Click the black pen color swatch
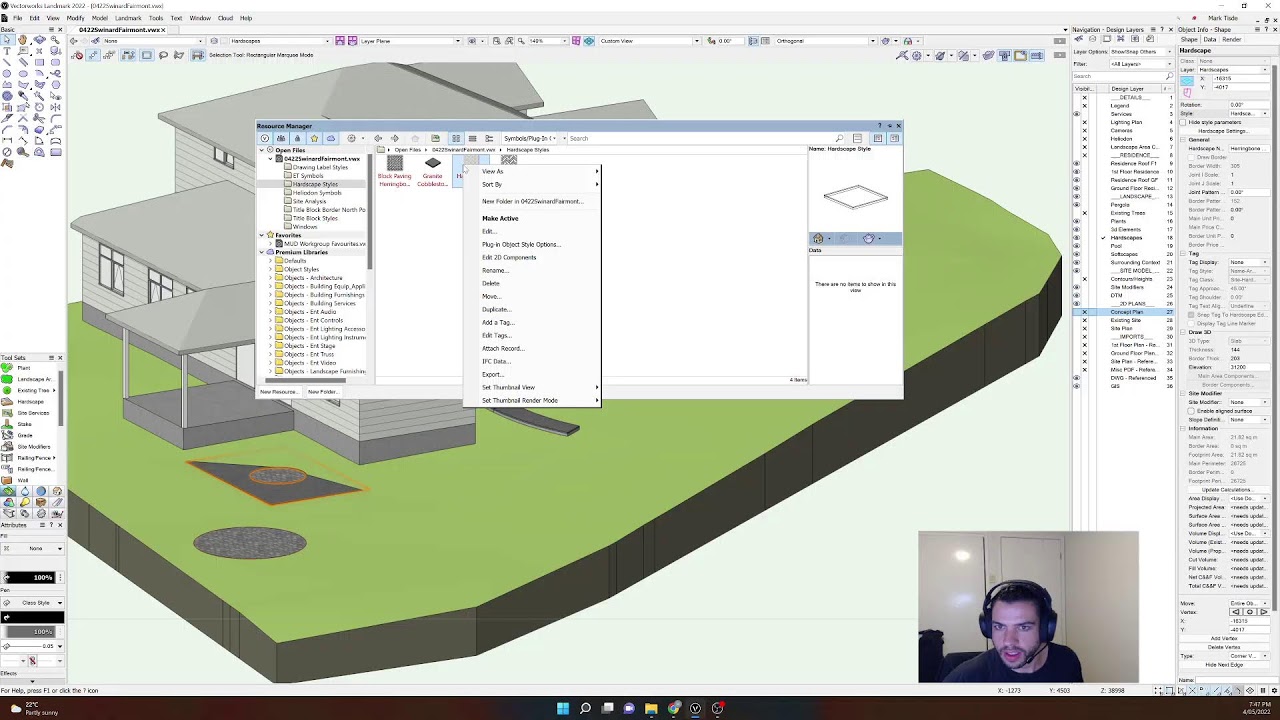The image size is (1280, 720). point(33,618)
